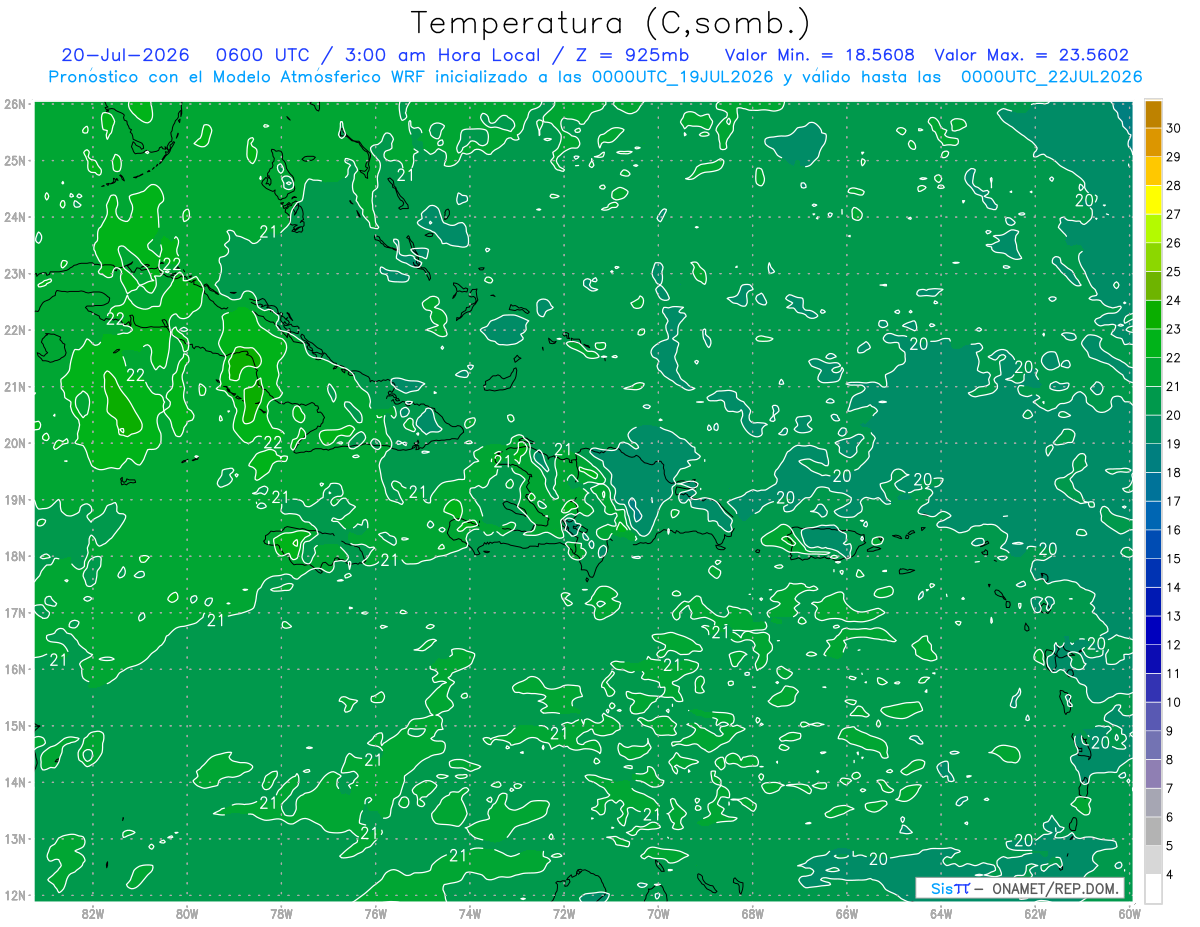Click the legend value 28

click(1174, 186)
